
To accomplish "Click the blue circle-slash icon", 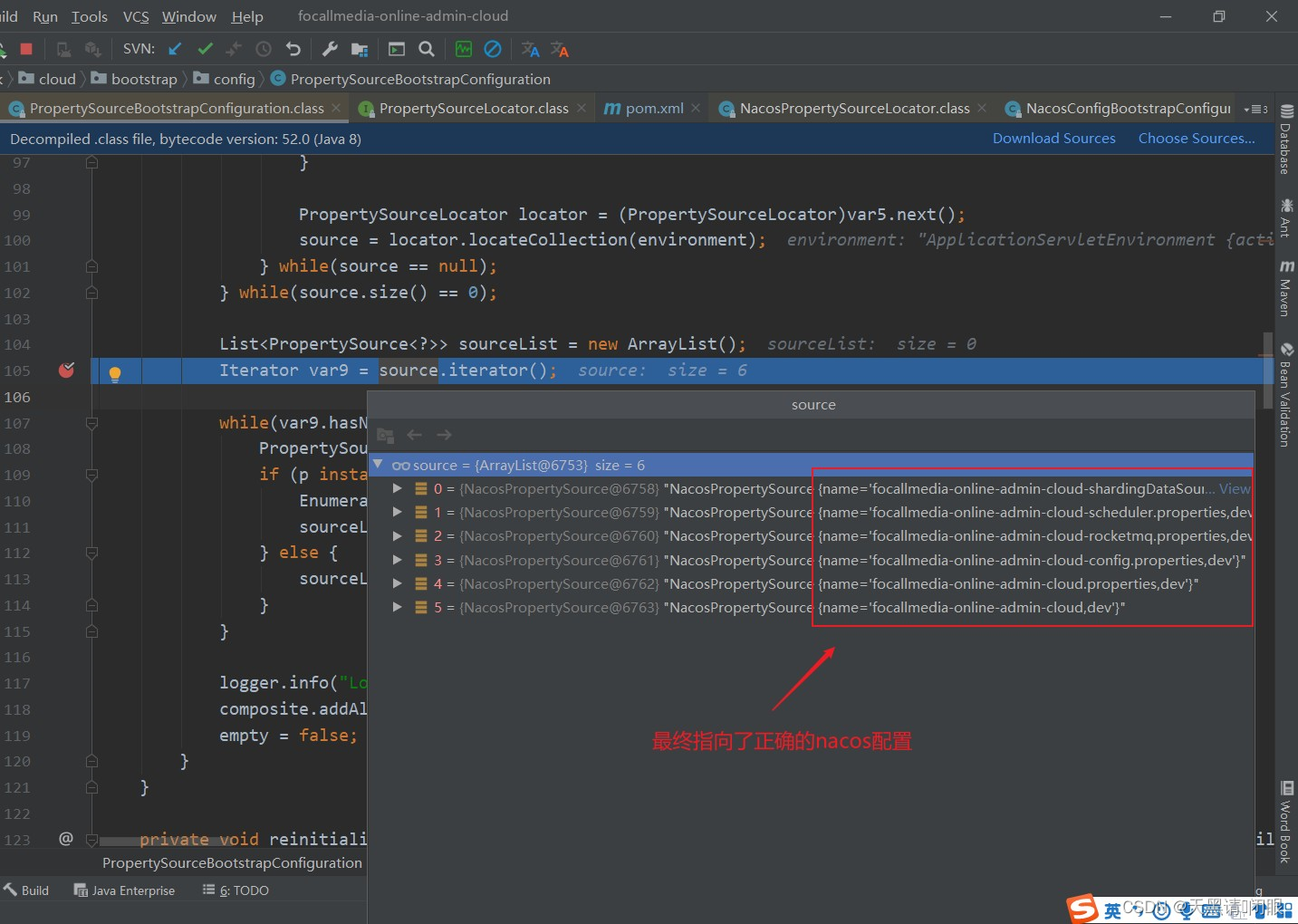I will pos(493,49).
